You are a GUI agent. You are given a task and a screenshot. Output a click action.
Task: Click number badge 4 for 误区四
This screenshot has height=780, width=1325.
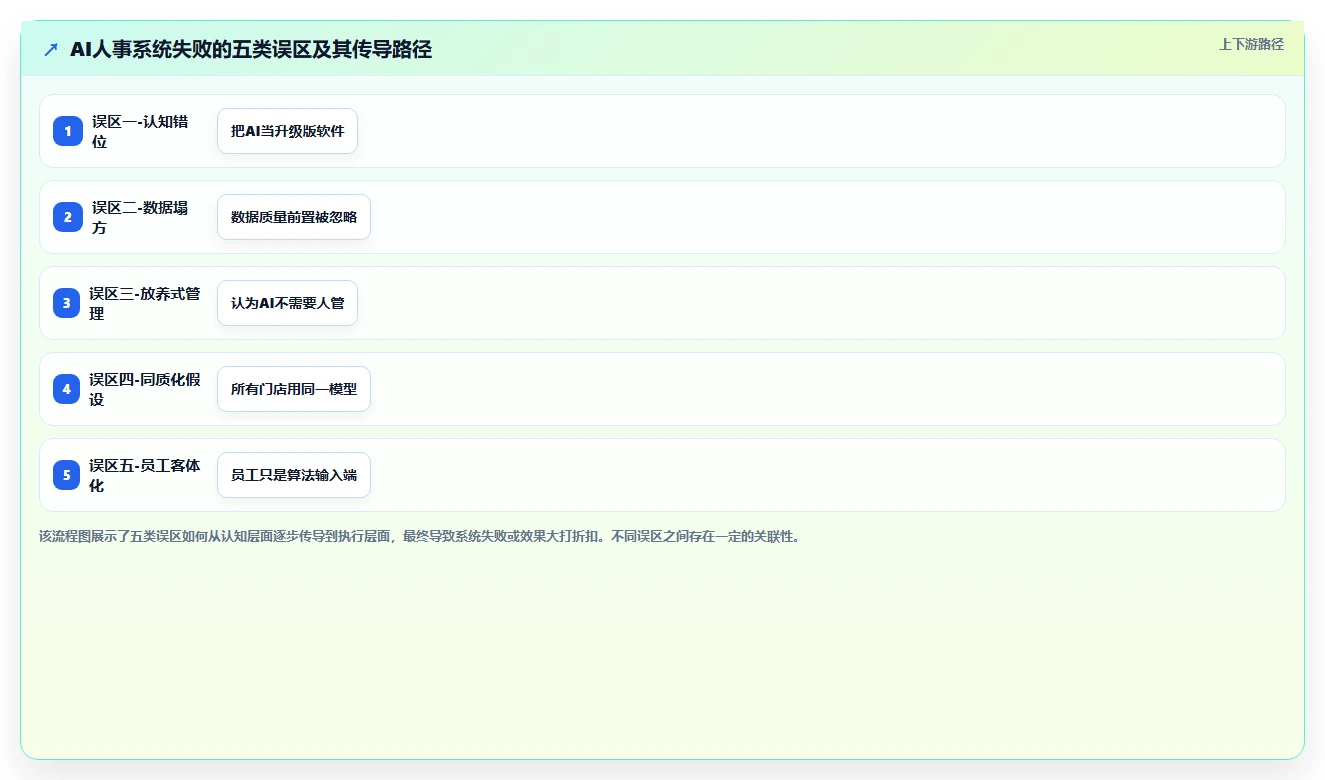pos(67,389)
